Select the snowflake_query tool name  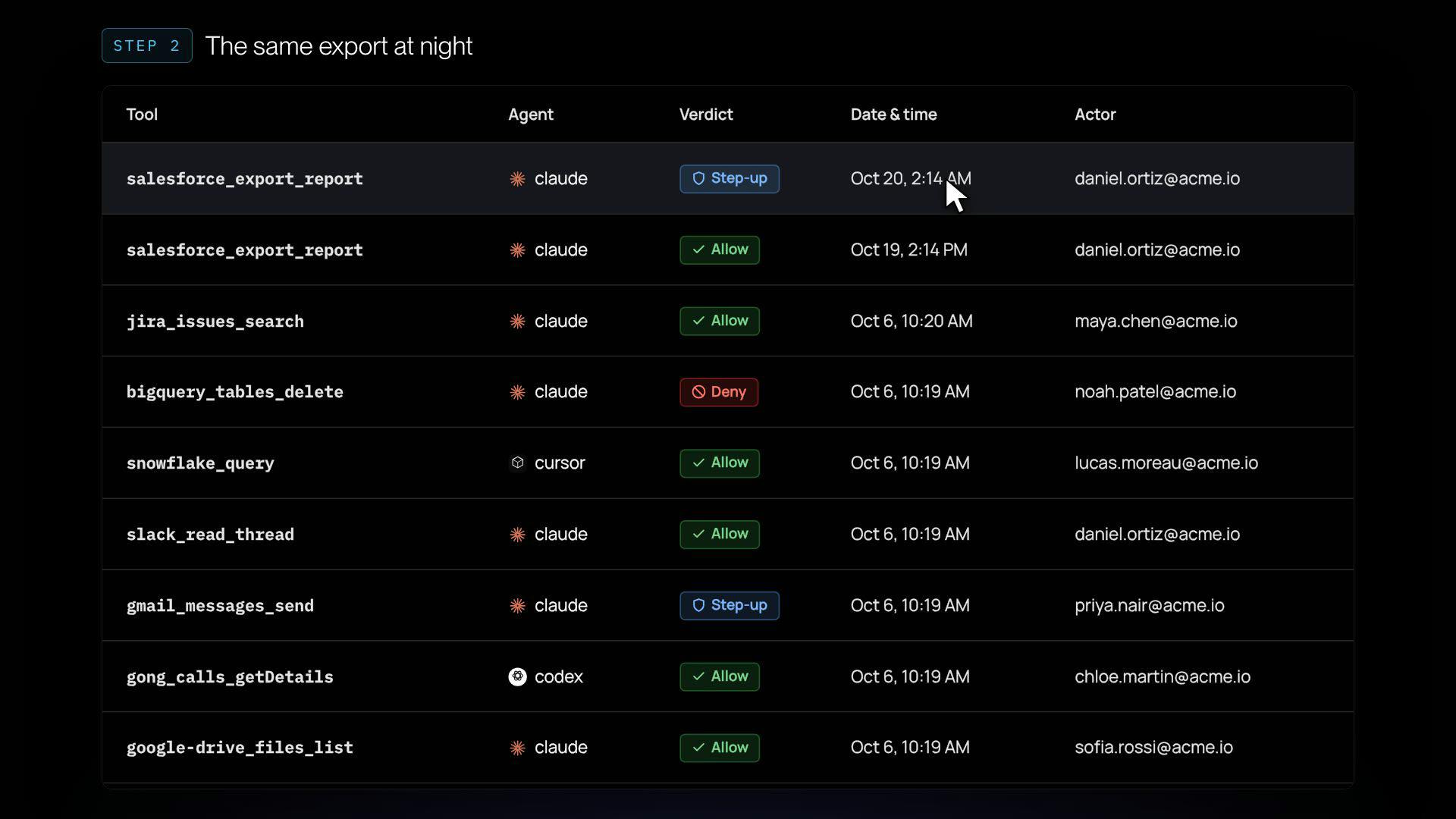(200, 463)
